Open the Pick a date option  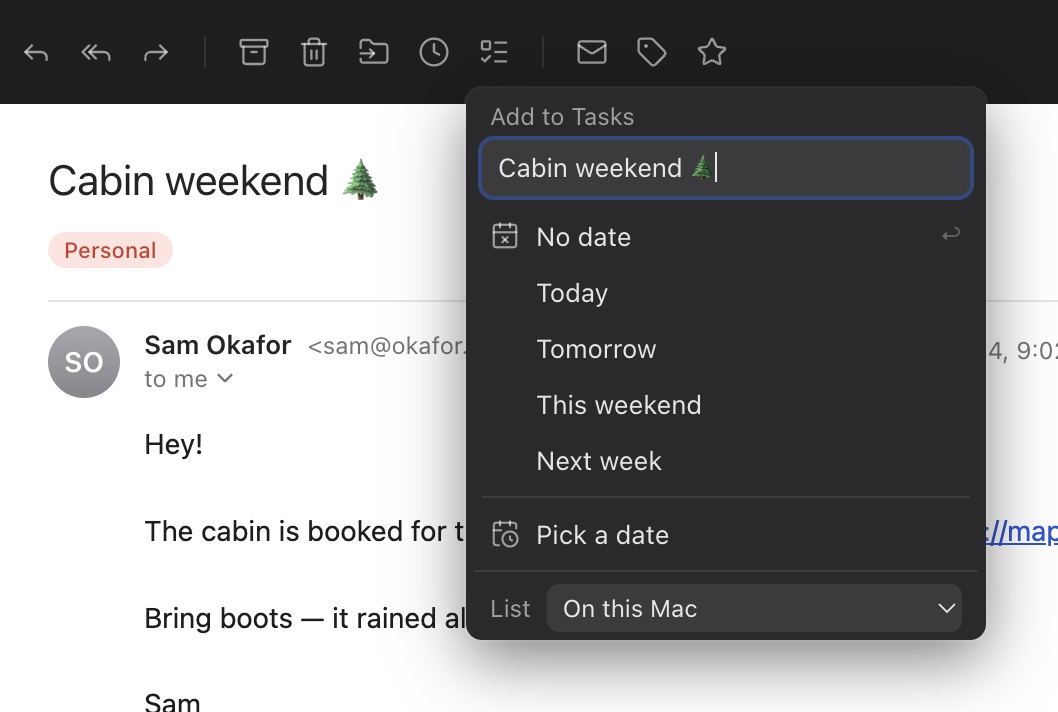(x=726, y=535)
